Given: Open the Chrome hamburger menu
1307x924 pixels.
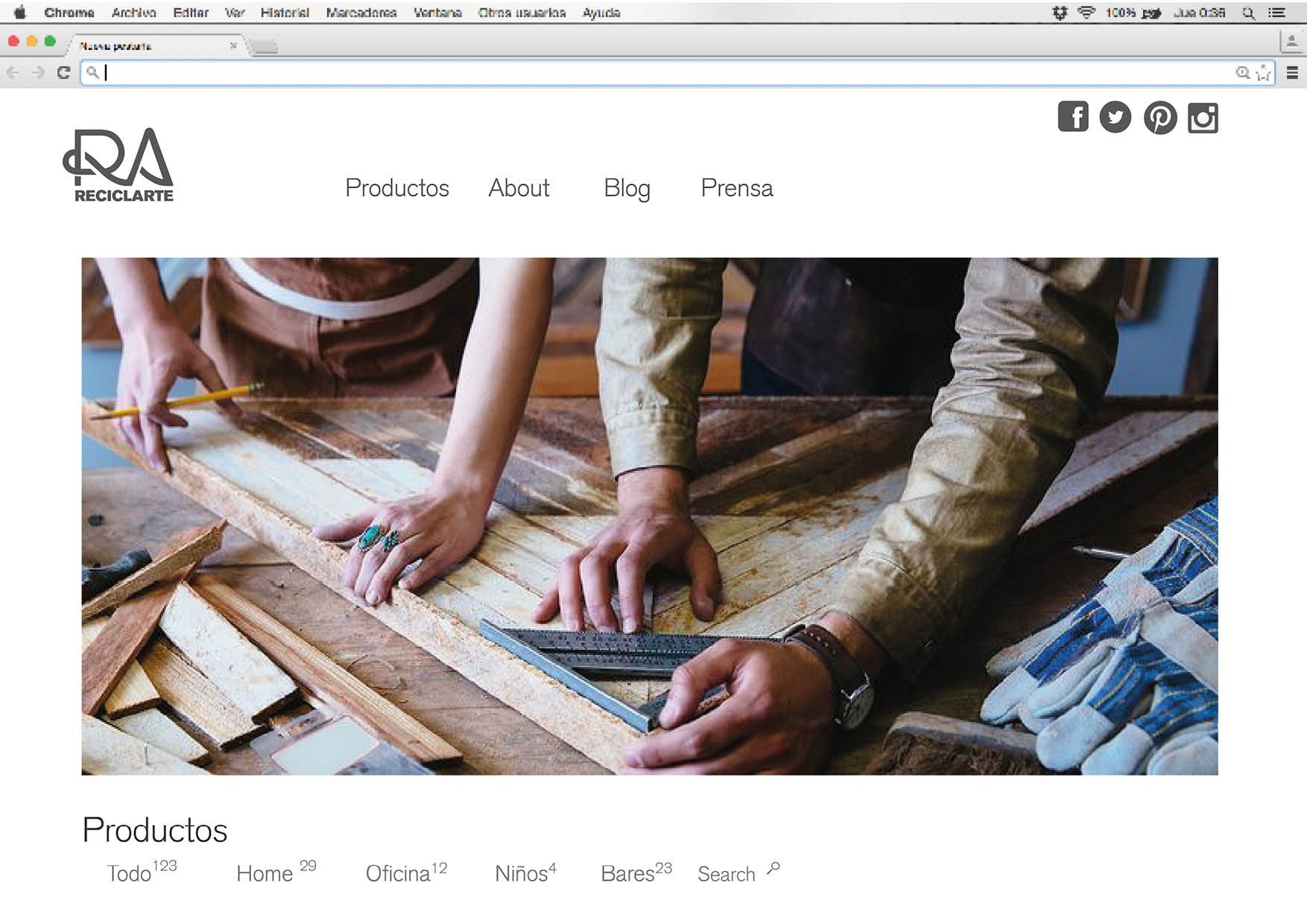Looking at the screenshot, I should click(1292, 72).
